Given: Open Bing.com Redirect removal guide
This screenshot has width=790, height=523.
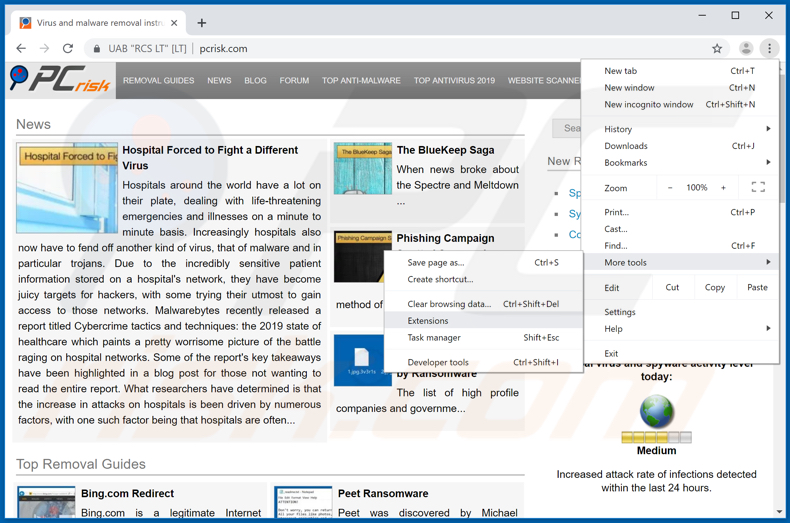Looking at the screenshot, I should tap(127, 494).
